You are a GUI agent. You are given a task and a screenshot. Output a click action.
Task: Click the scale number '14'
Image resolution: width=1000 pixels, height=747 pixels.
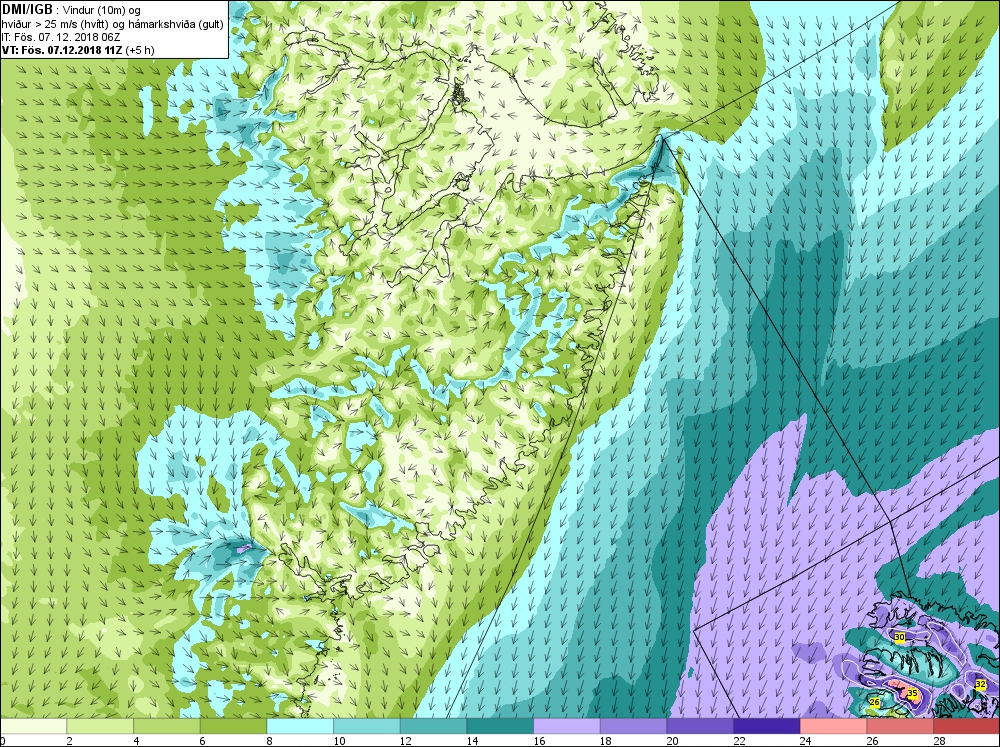tap(473, 741)
